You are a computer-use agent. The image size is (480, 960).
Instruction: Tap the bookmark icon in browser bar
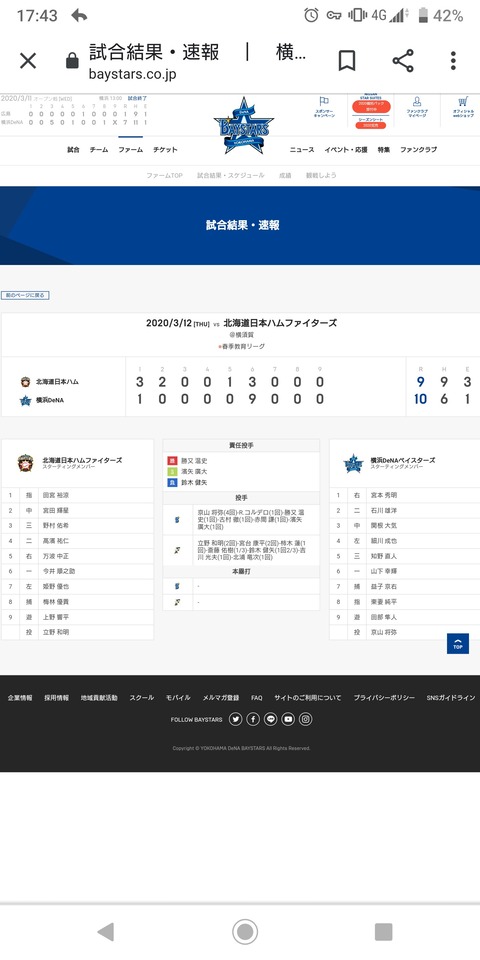click(x=347, y=61)
